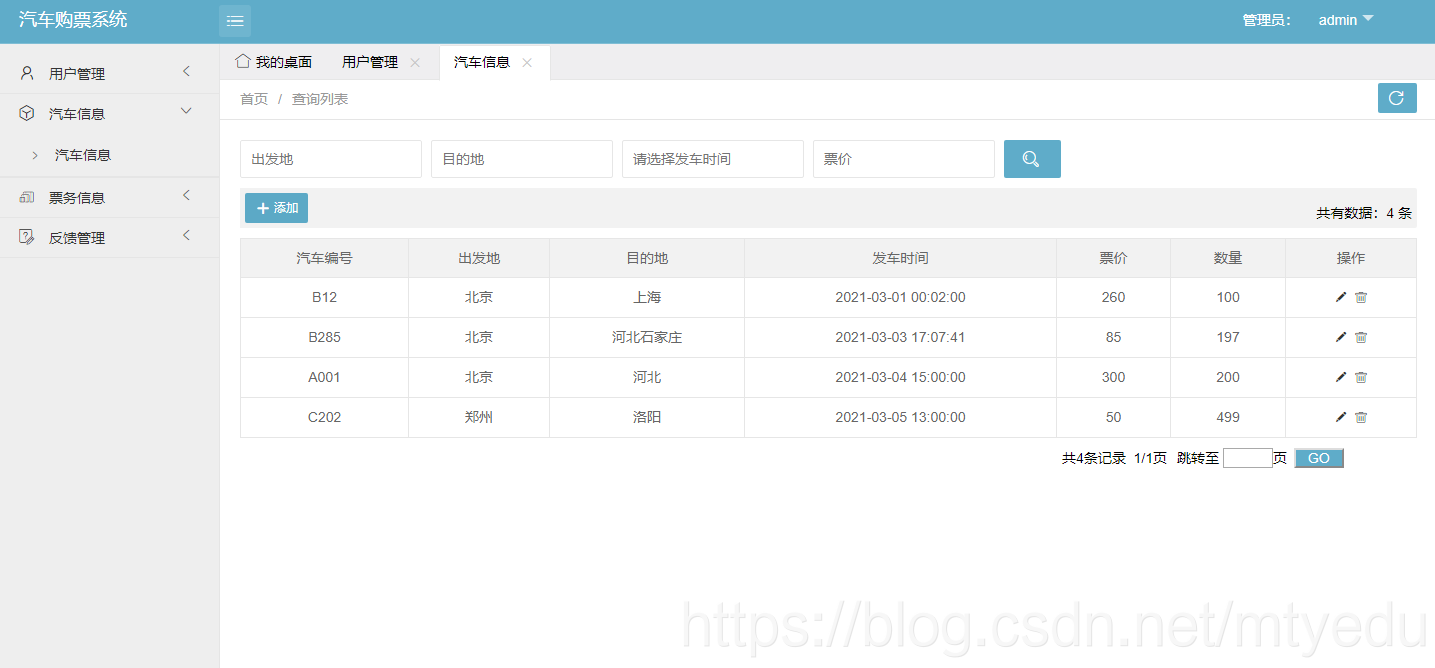Viewport: 1435px width, 668px height.
Task: Delete row B12 with trash icon
Action: coord(1361,297)
